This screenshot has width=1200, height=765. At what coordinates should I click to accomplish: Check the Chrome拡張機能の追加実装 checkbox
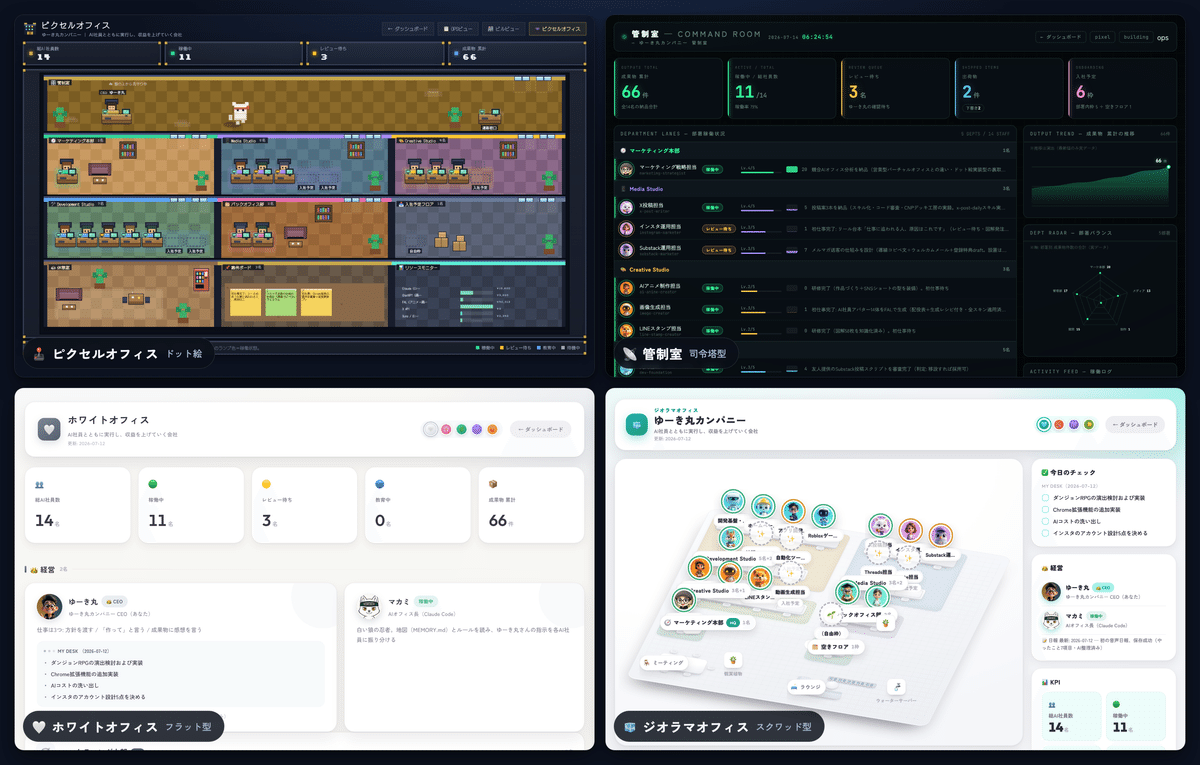pyautogui.click(x=1046, y=509)
